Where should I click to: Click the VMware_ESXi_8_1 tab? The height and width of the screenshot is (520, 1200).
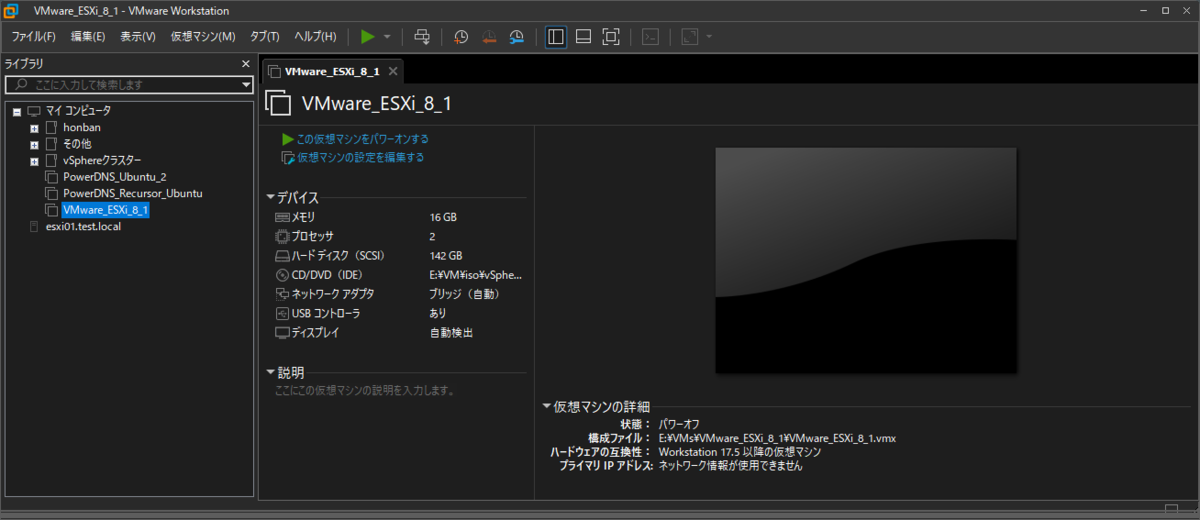click(331, 72)
